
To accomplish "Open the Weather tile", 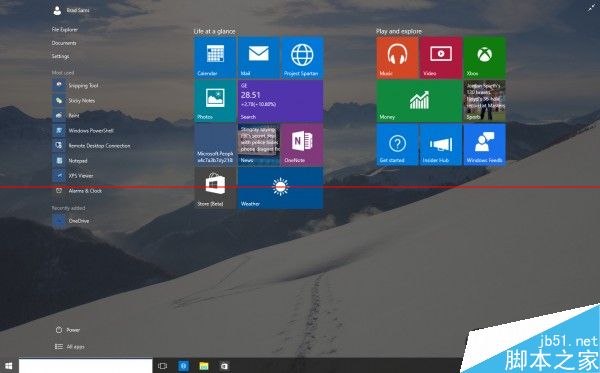I will pos(280,188).
